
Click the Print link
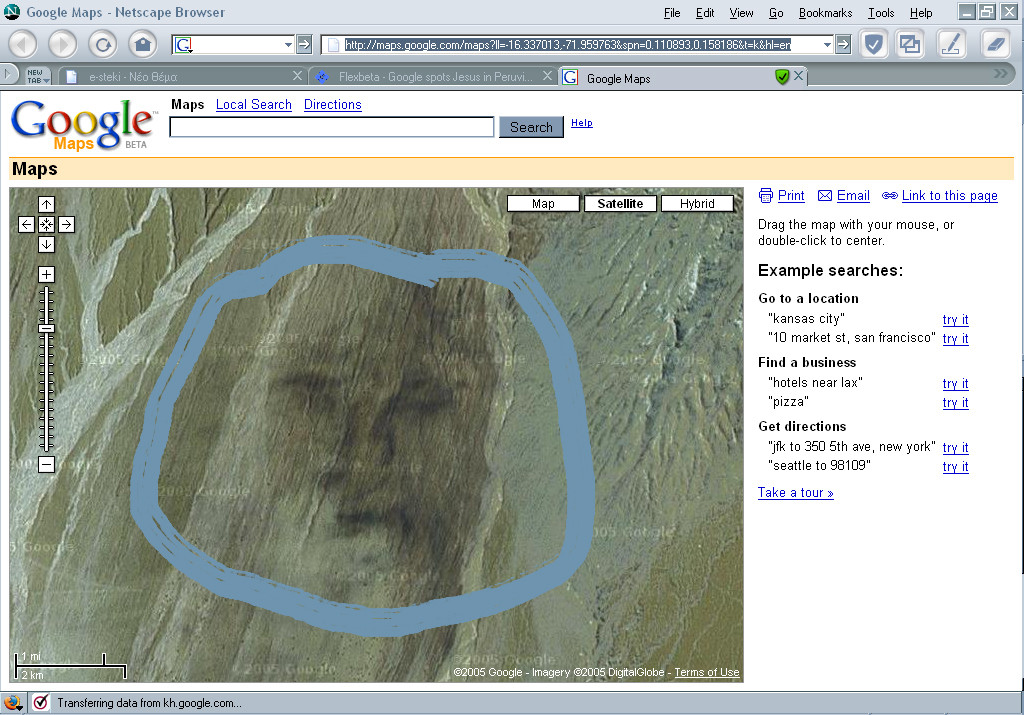click(791, 195)
